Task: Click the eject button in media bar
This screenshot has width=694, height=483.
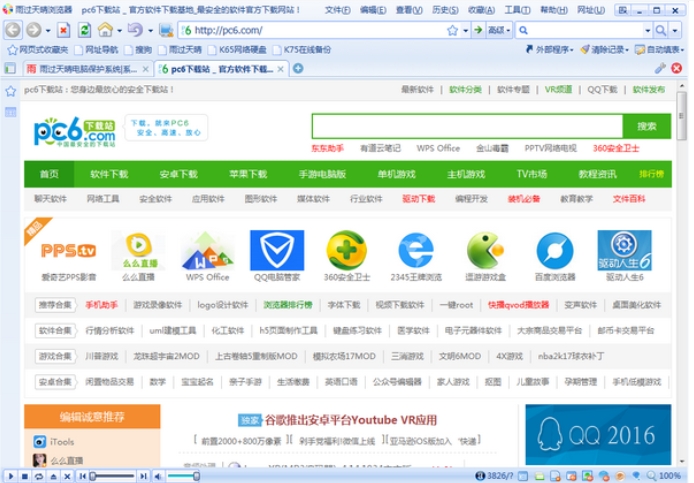Action: [x=53, y=476]
